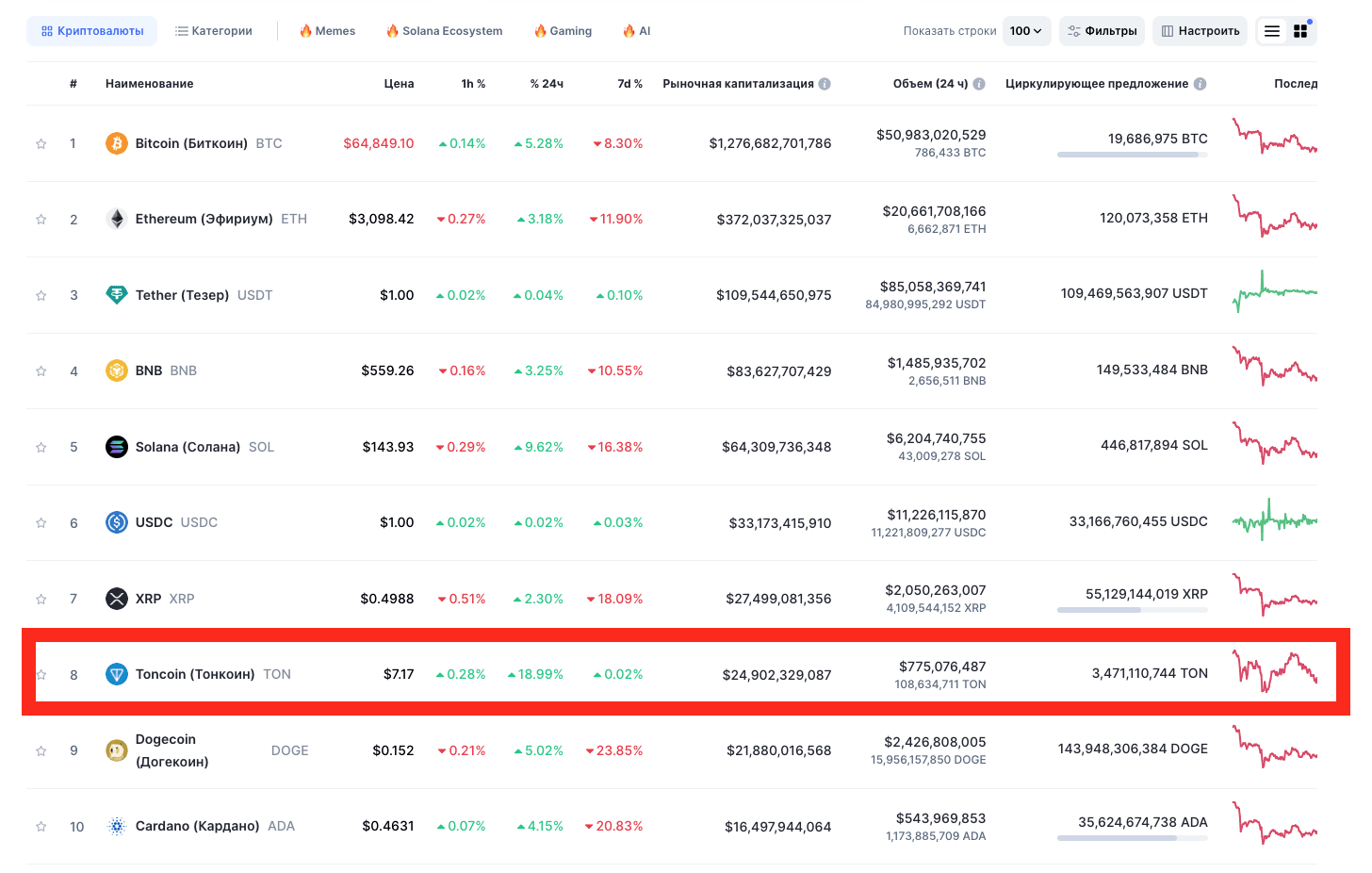This screenshot has height=873, width=1372.
Task: Switch to grid view icon
Action: (1300, 31)
